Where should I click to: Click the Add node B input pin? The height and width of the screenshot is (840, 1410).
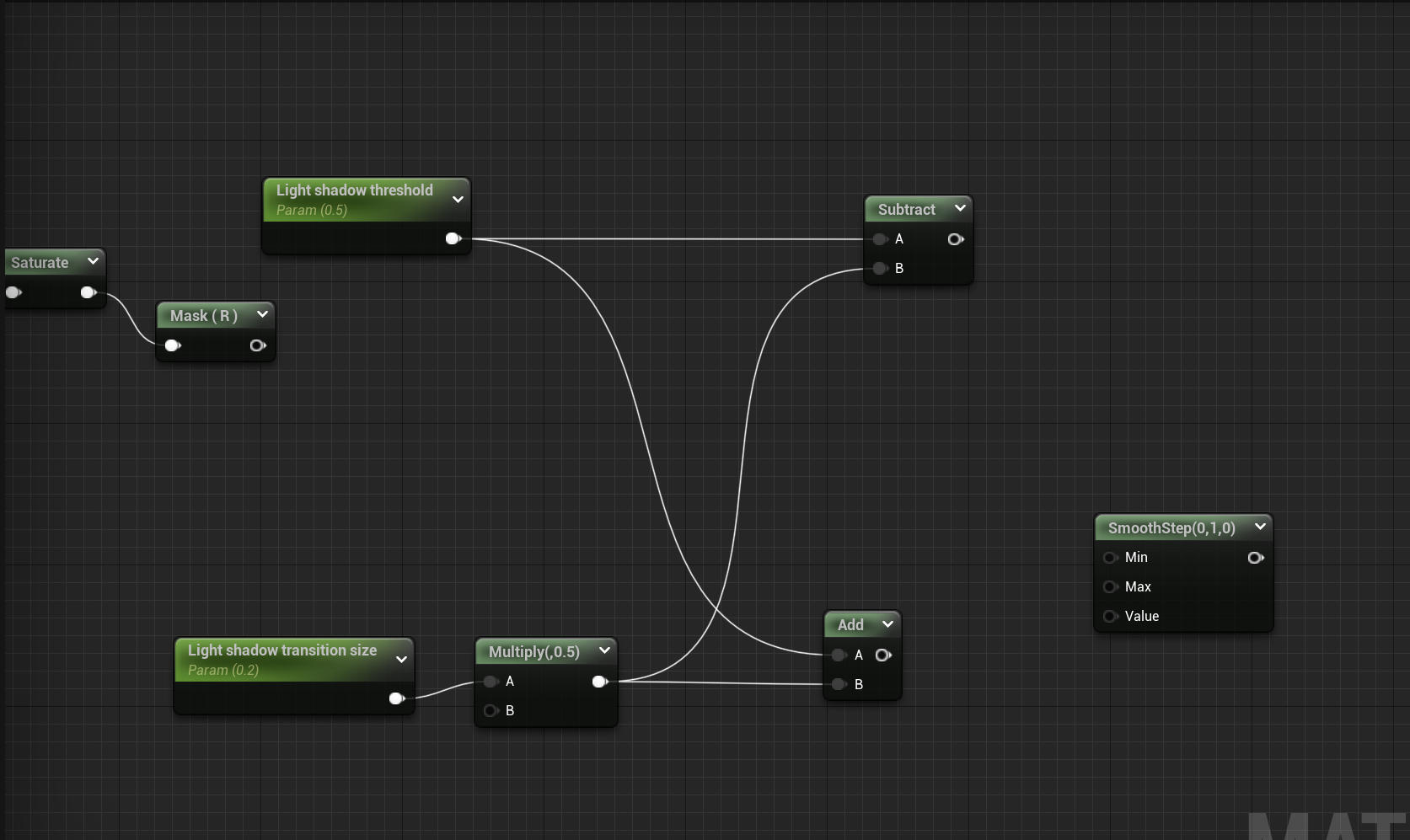[x=839, y=684]
